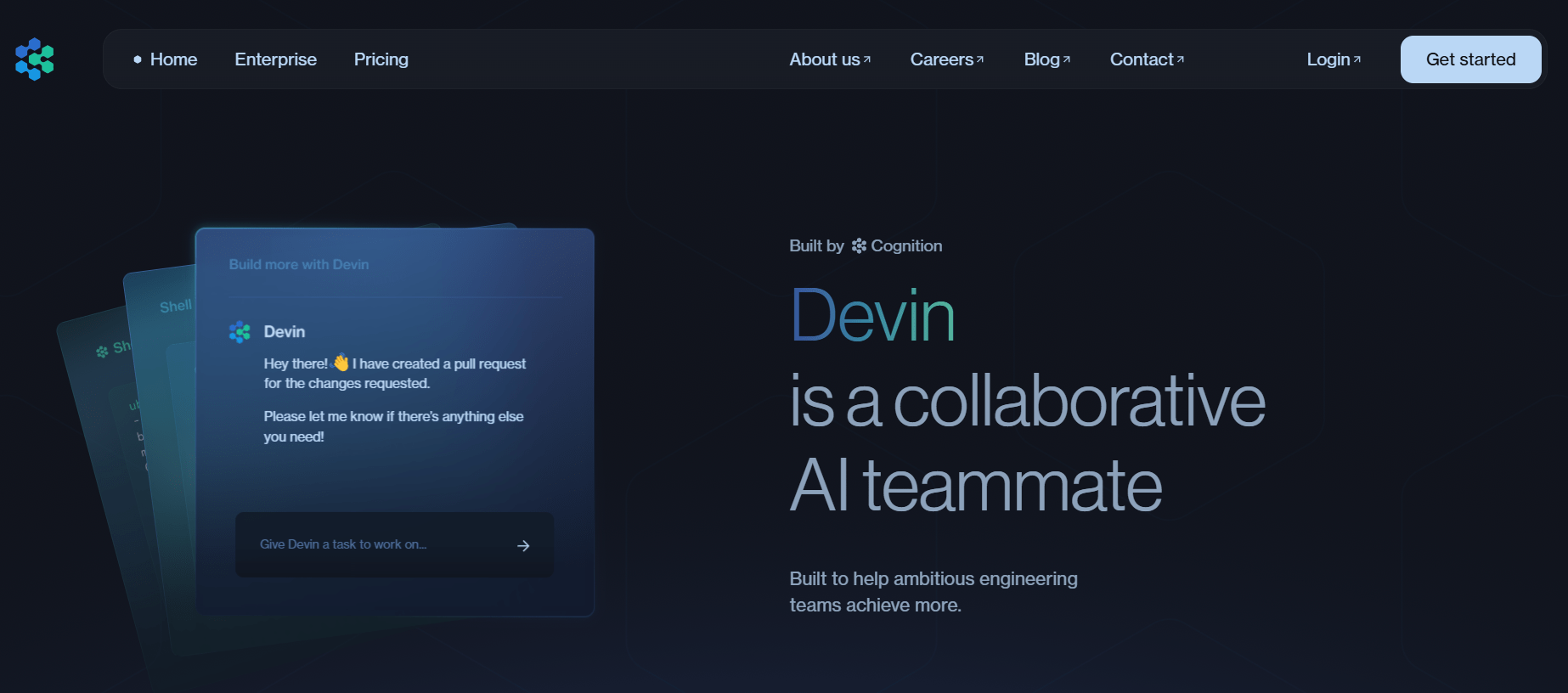The image size is (1568, 693).
Task: Go to the Home page
Action: pyautogui.click(x=173, y=59)
